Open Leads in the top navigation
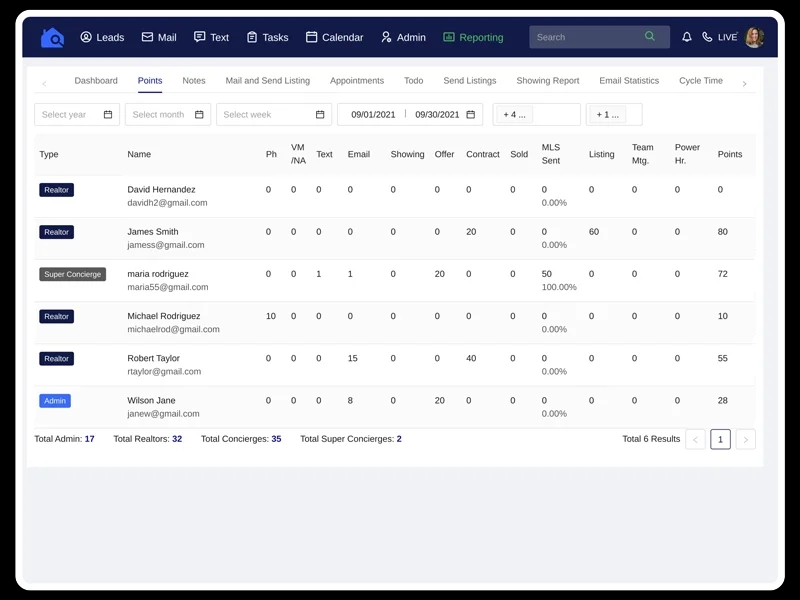Screen dimensions: 800x600 tap(102, 37)
